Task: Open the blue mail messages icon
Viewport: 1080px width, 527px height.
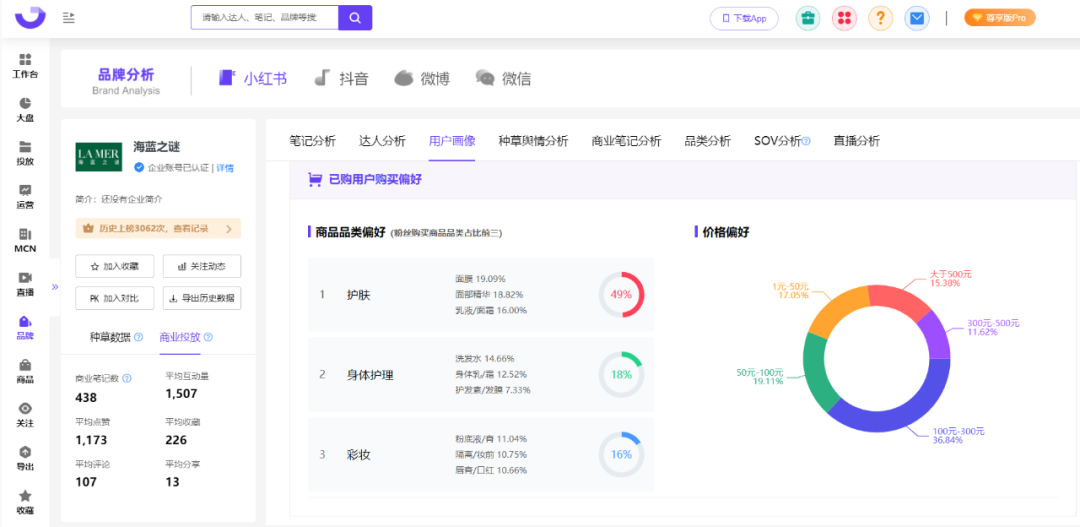Action: tap(916, 19)
